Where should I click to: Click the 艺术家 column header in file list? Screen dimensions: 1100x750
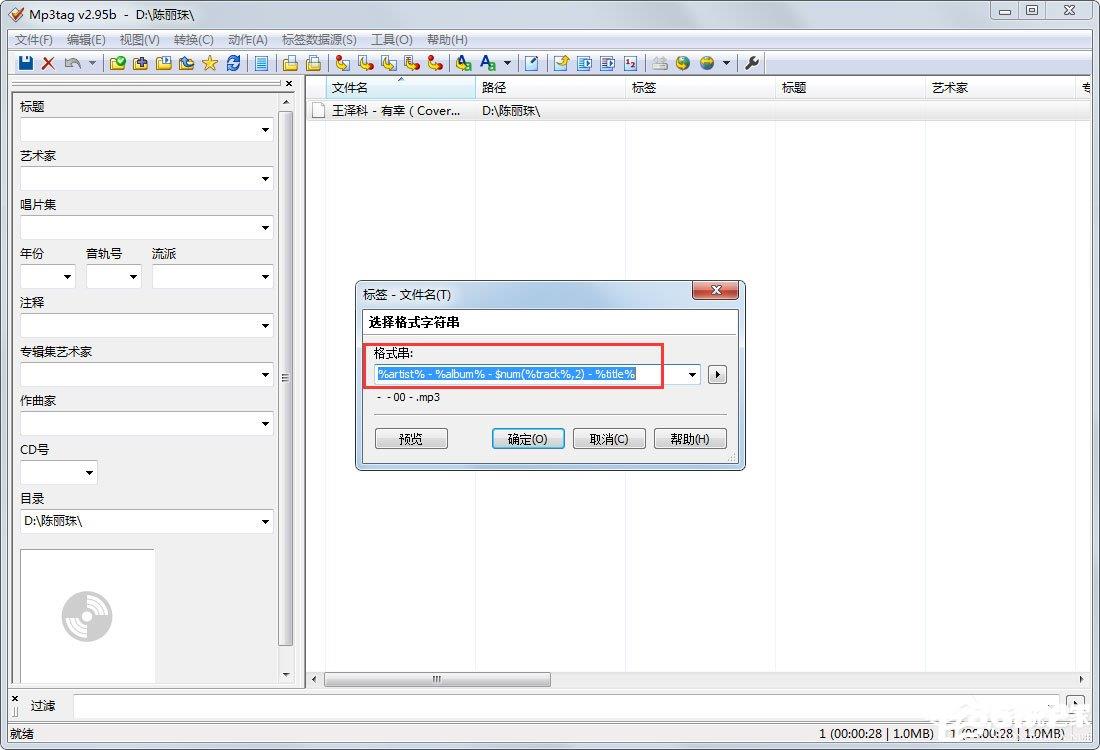[x=1000, y=88]
